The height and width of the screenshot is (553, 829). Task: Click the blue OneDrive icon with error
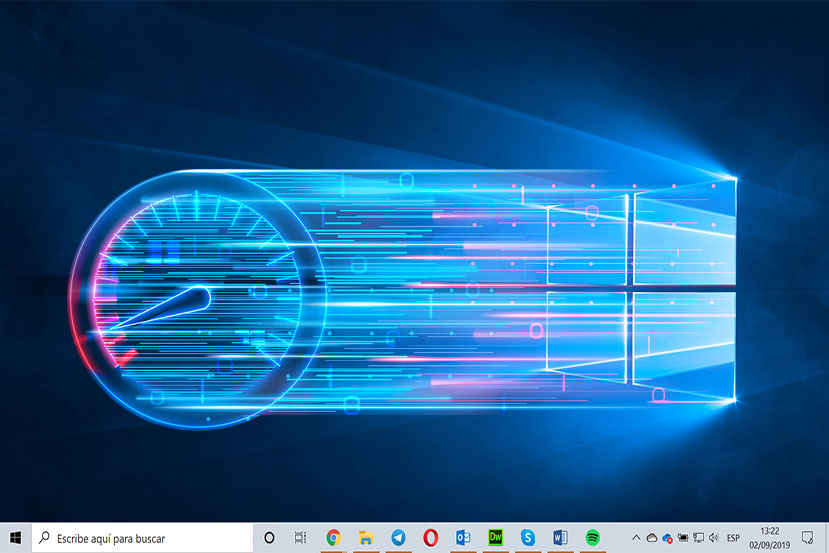667,538
